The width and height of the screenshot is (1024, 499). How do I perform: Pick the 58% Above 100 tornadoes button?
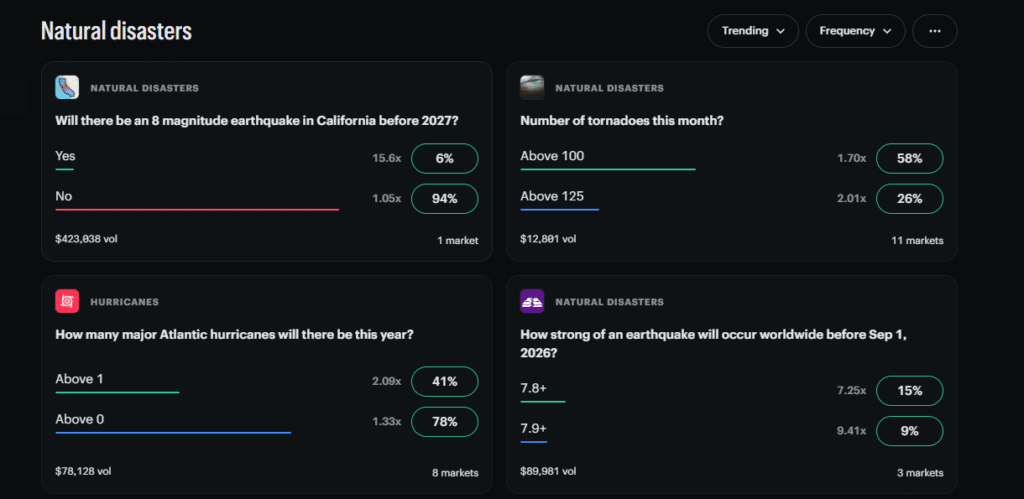(910, 158)
